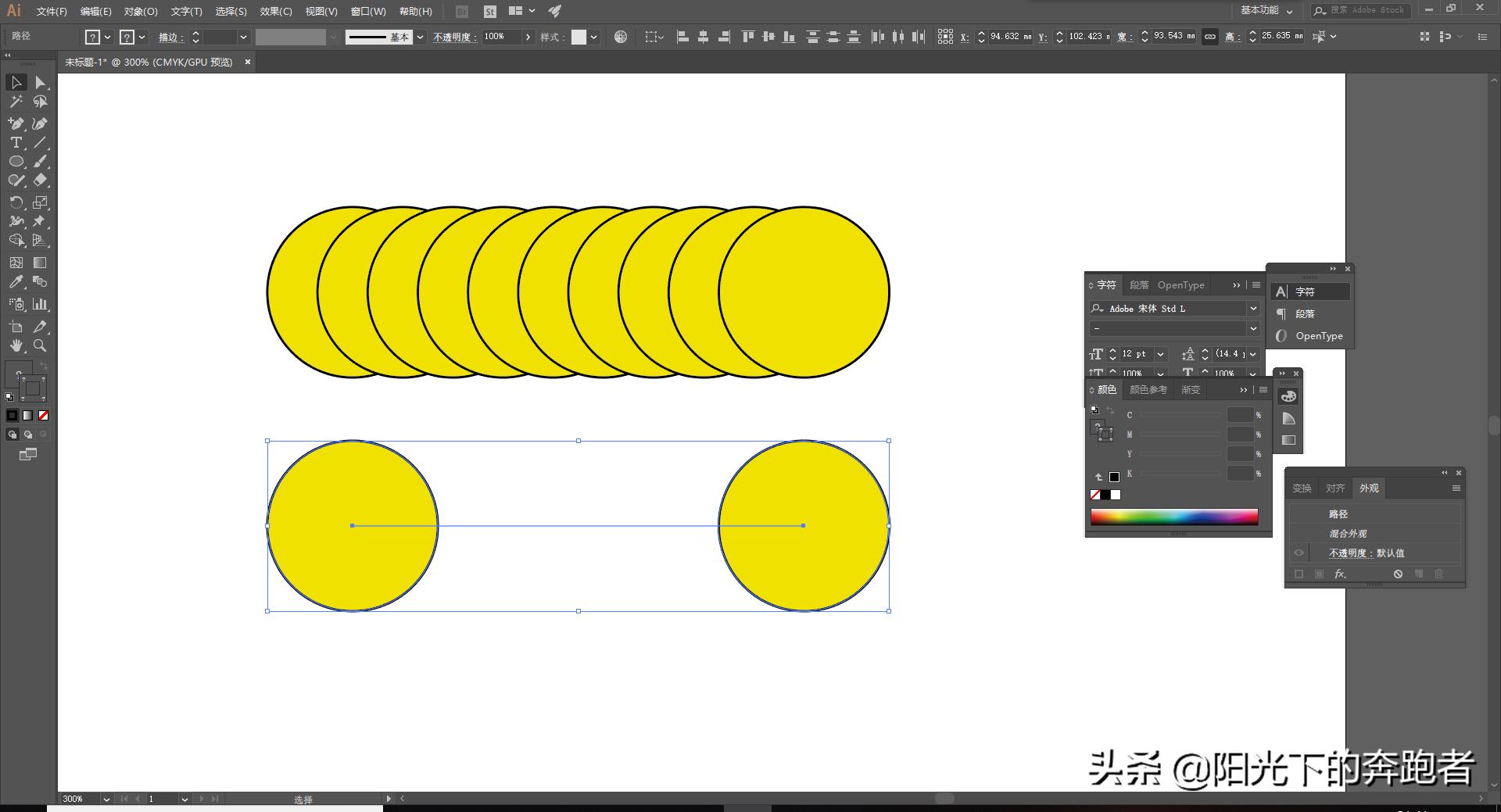Switch to the 对齐 tab
This screenshot has width=1501, height=812.
coord(1335,488)
